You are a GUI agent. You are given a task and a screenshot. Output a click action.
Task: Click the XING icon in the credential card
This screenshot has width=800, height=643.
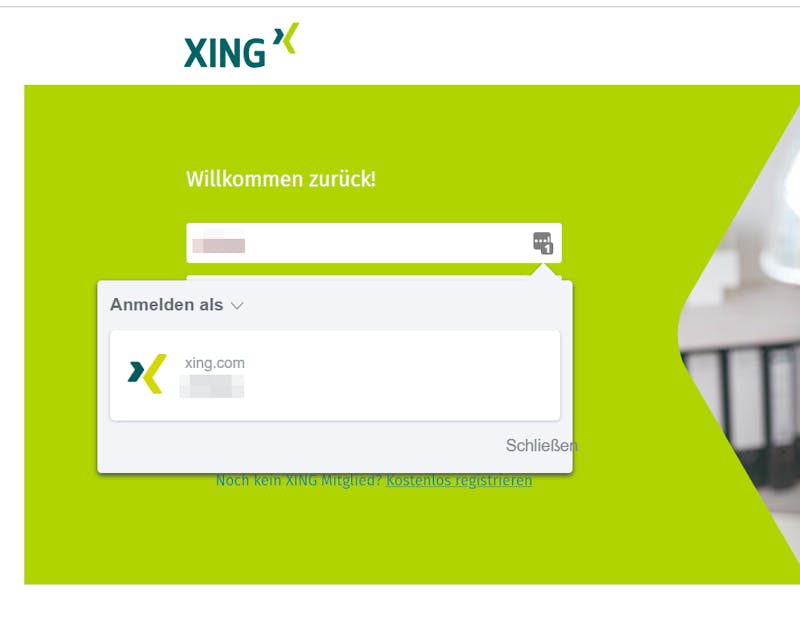[x=147, y=374]
